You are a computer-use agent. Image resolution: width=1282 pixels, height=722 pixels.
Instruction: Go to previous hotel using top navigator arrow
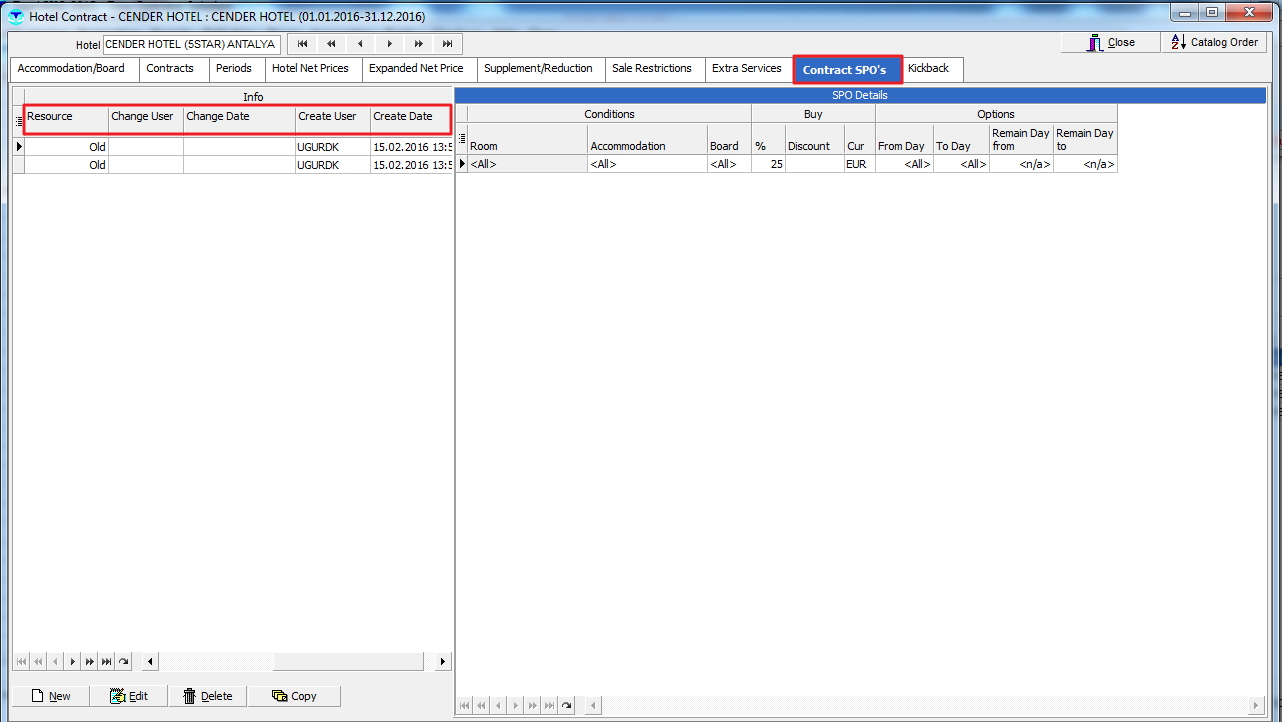360,44
